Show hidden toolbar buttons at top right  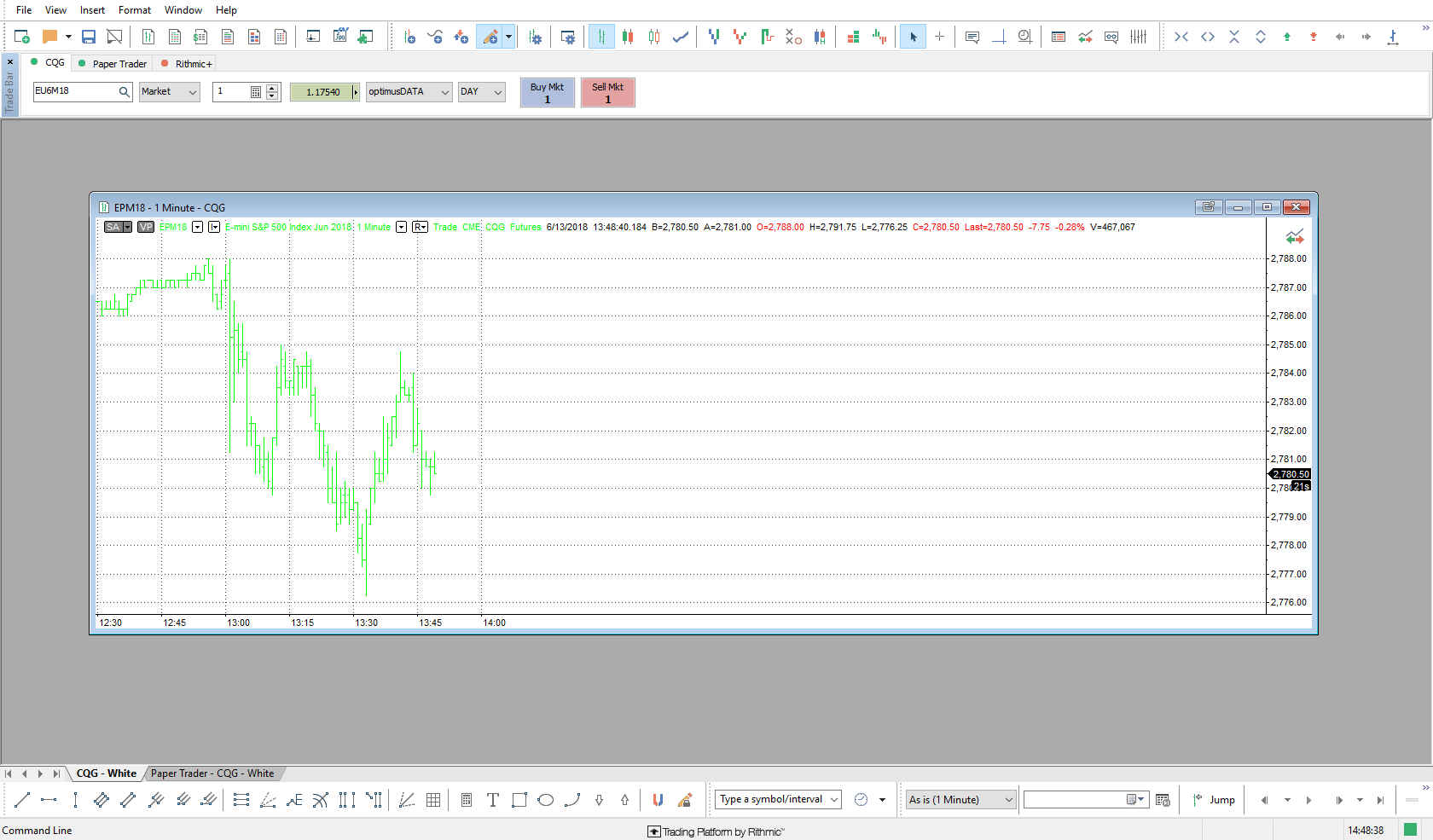1425,28
